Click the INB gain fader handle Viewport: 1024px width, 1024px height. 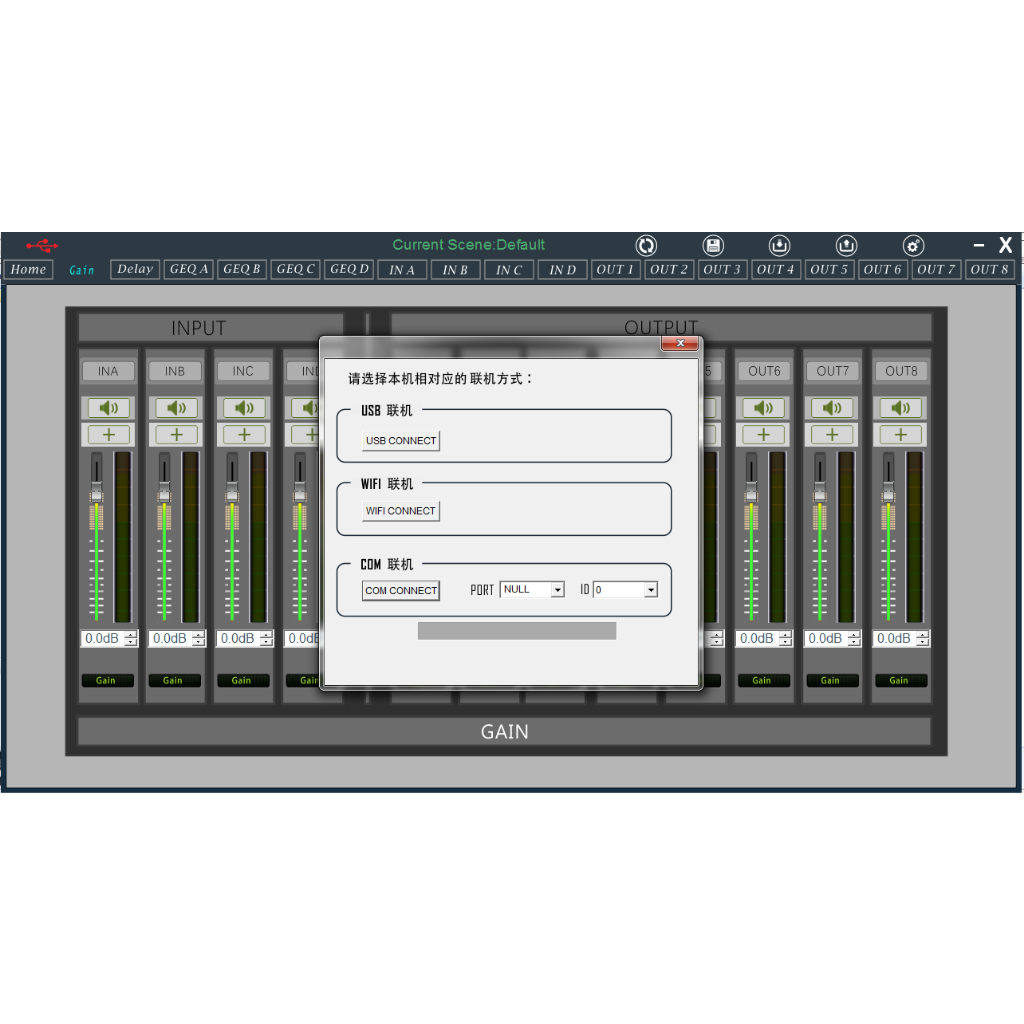[165, 492]
